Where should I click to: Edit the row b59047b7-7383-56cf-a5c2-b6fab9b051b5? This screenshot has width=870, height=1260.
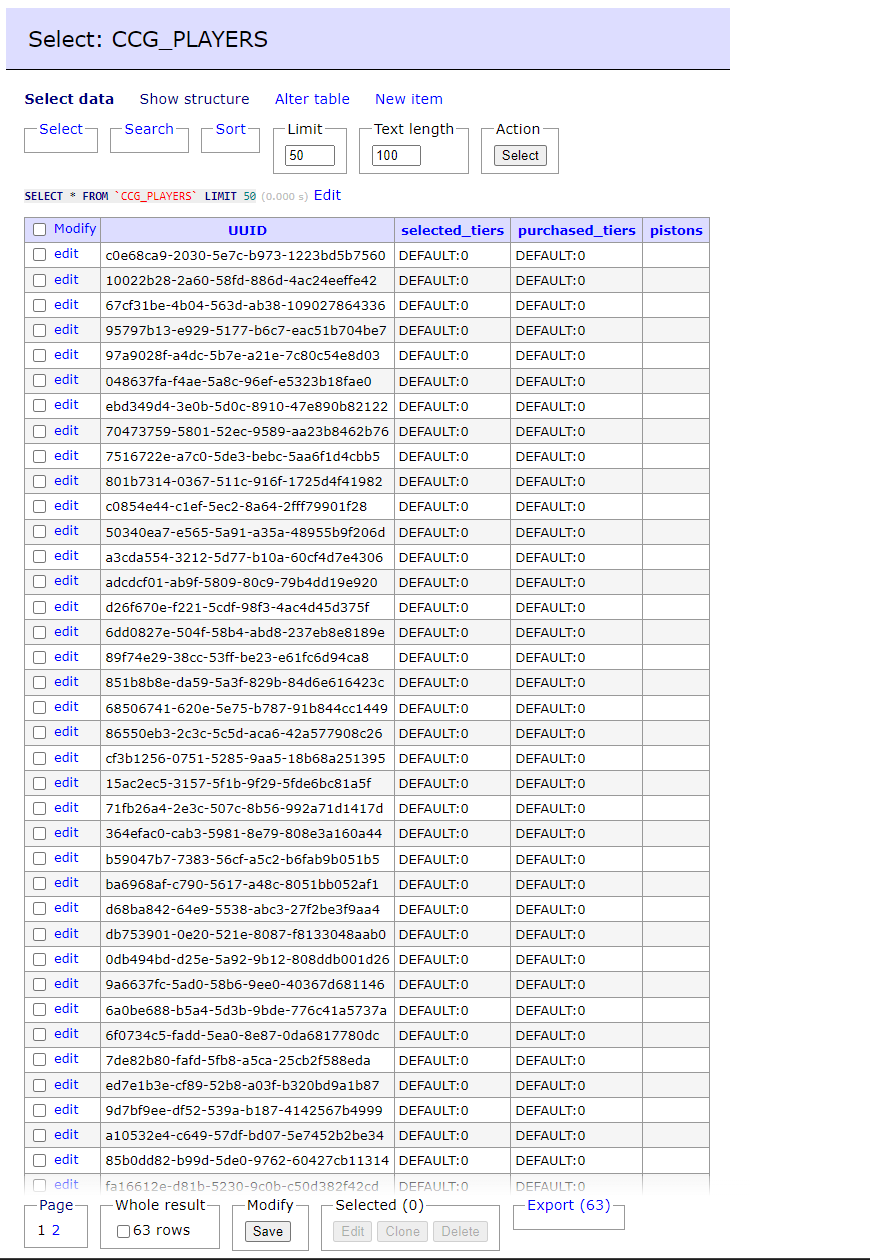pos(66,857)
